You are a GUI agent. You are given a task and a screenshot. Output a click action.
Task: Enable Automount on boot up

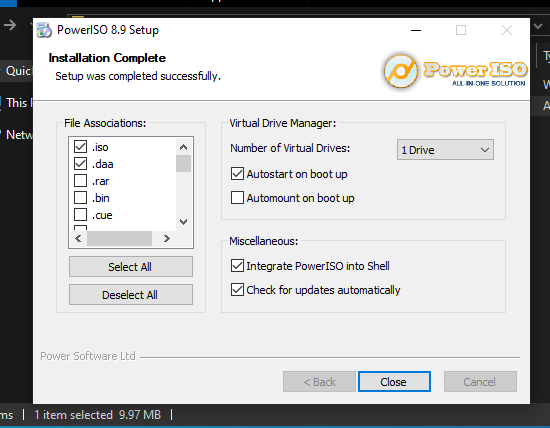(237, 198)
